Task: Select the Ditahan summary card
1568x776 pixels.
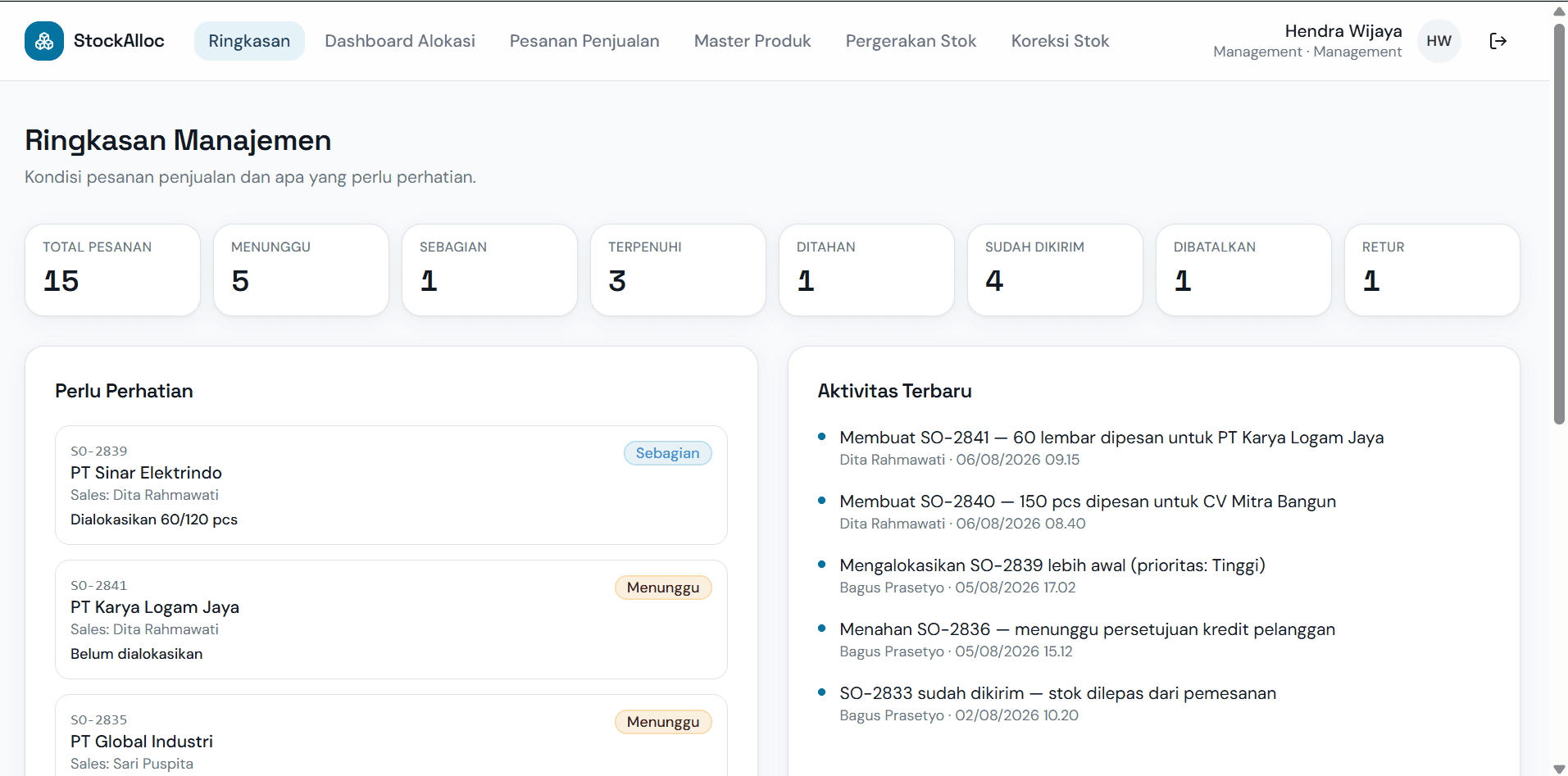Action: 867,270
